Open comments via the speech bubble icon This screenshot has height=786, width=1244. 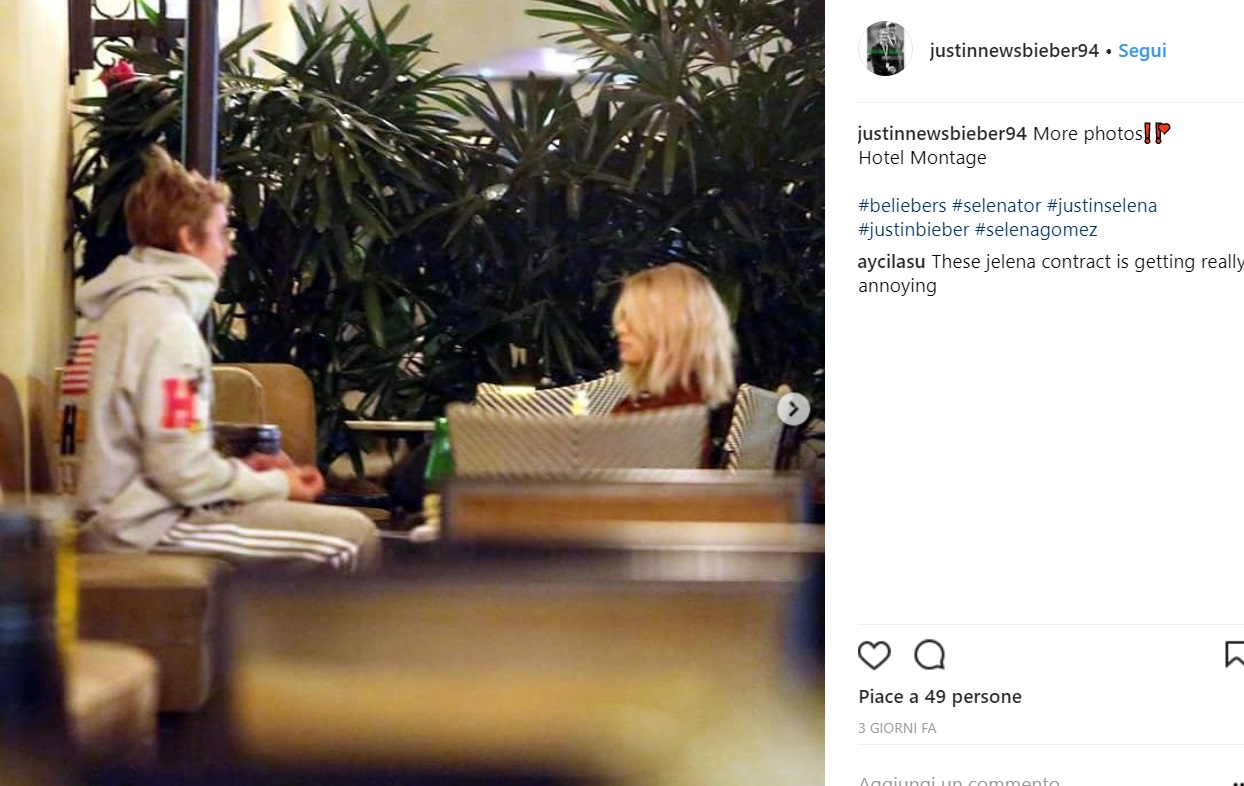(929, 655)
